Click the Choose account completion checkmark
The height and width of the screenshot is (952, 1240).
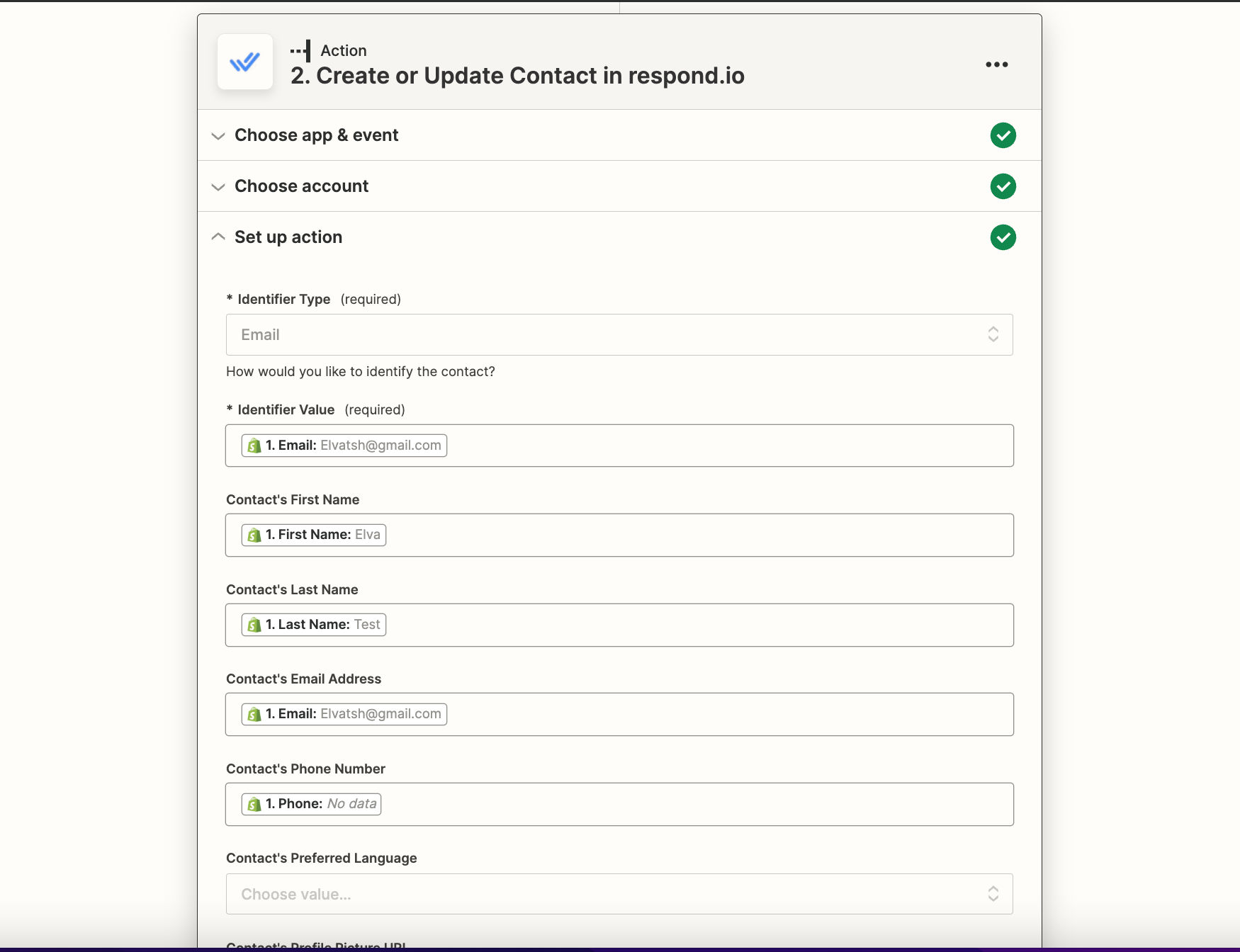pyautogui.click(x=1003, y=186)
